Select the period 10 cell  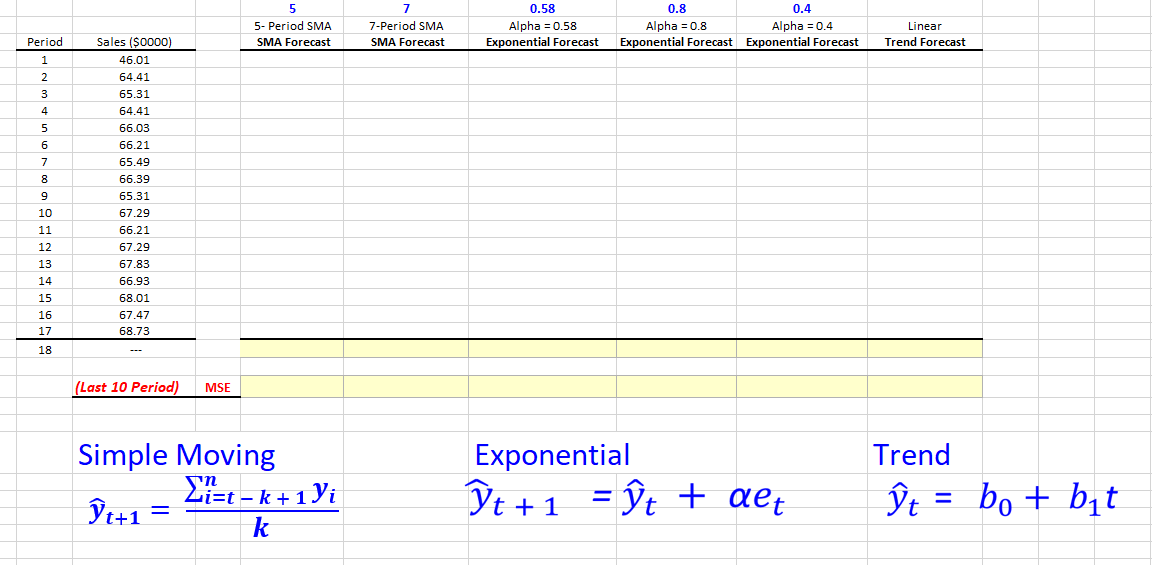point(44,213)
